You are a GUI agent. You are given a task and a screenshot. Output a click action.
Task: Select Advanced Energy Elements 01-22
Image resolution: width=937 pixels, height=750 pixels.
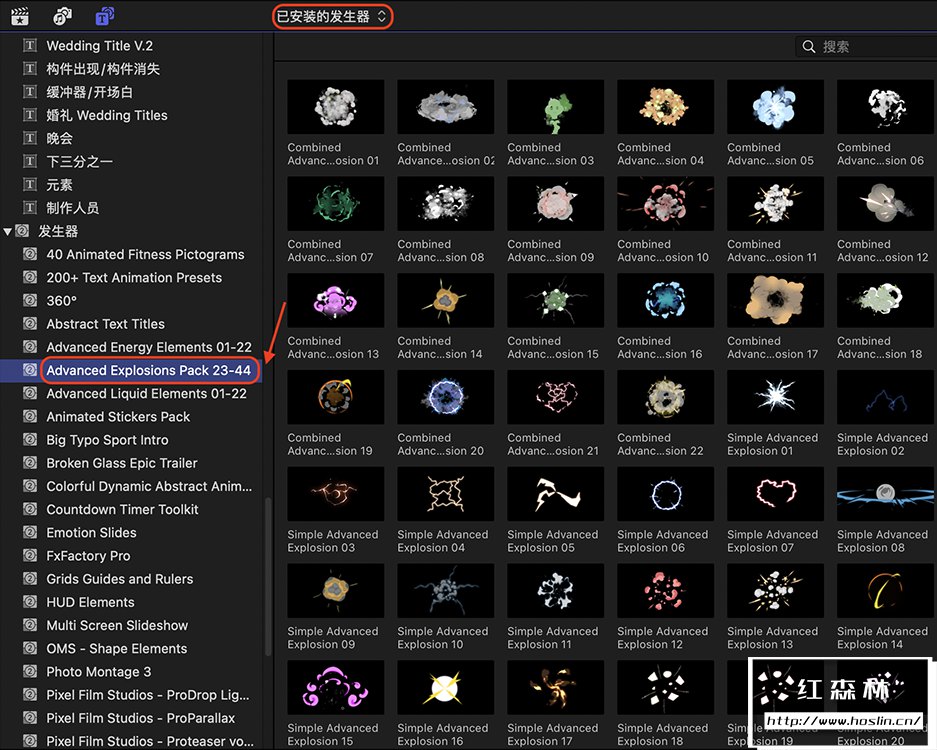coord(131,347)
